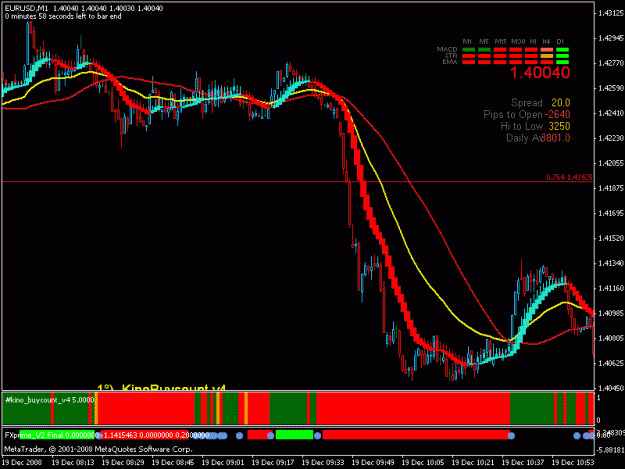
Task: Click the MACD row label
Action: click(447, 49)
